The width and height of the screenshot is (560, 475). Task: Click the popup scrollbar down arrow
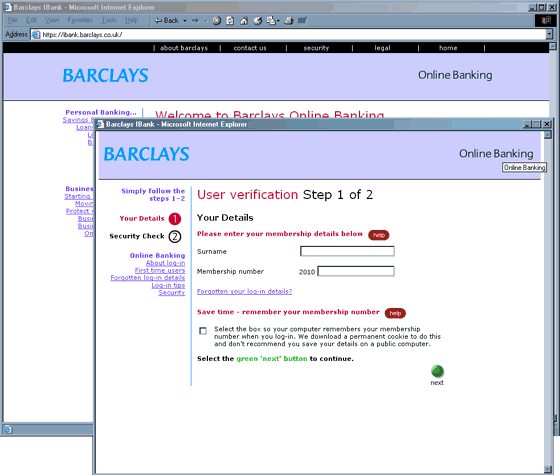point(548,469)
